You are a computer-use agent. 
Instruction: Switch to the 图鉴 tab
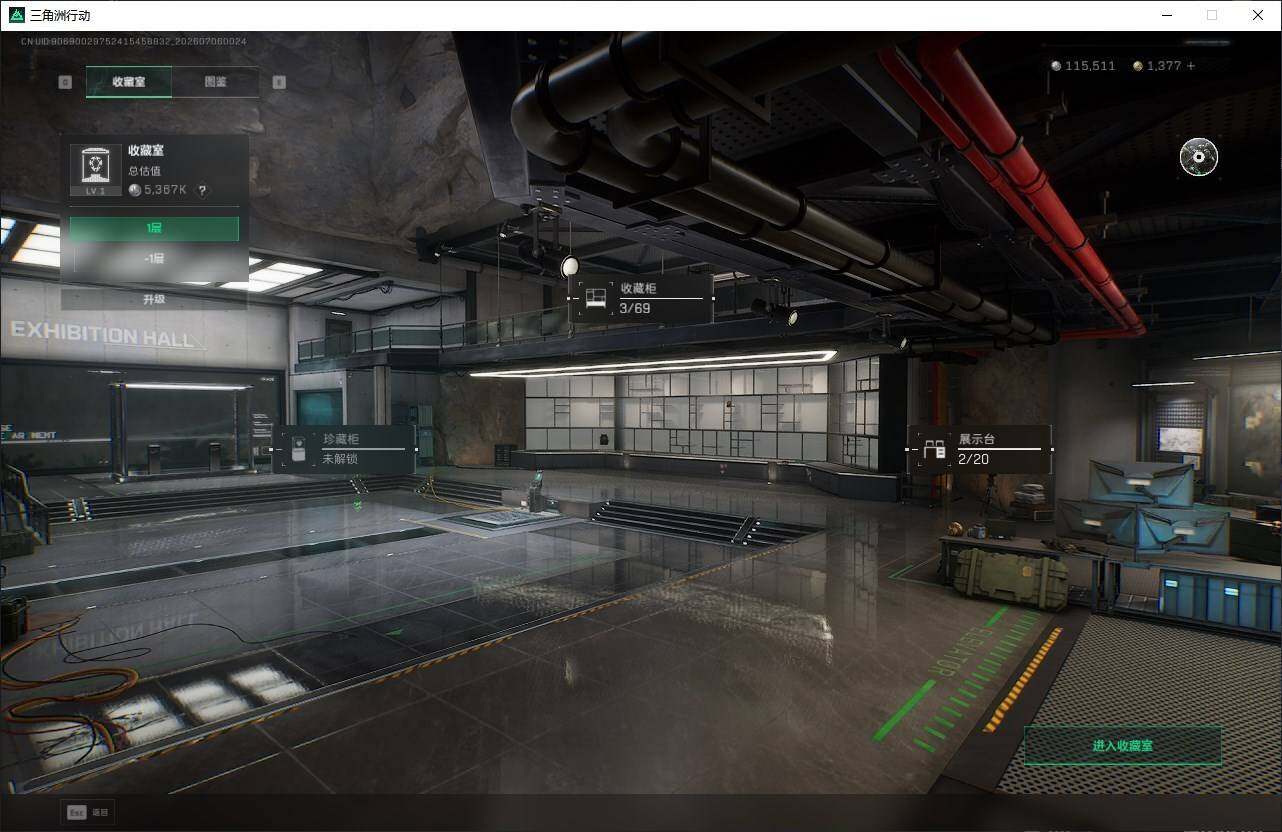tap(215, 82)
